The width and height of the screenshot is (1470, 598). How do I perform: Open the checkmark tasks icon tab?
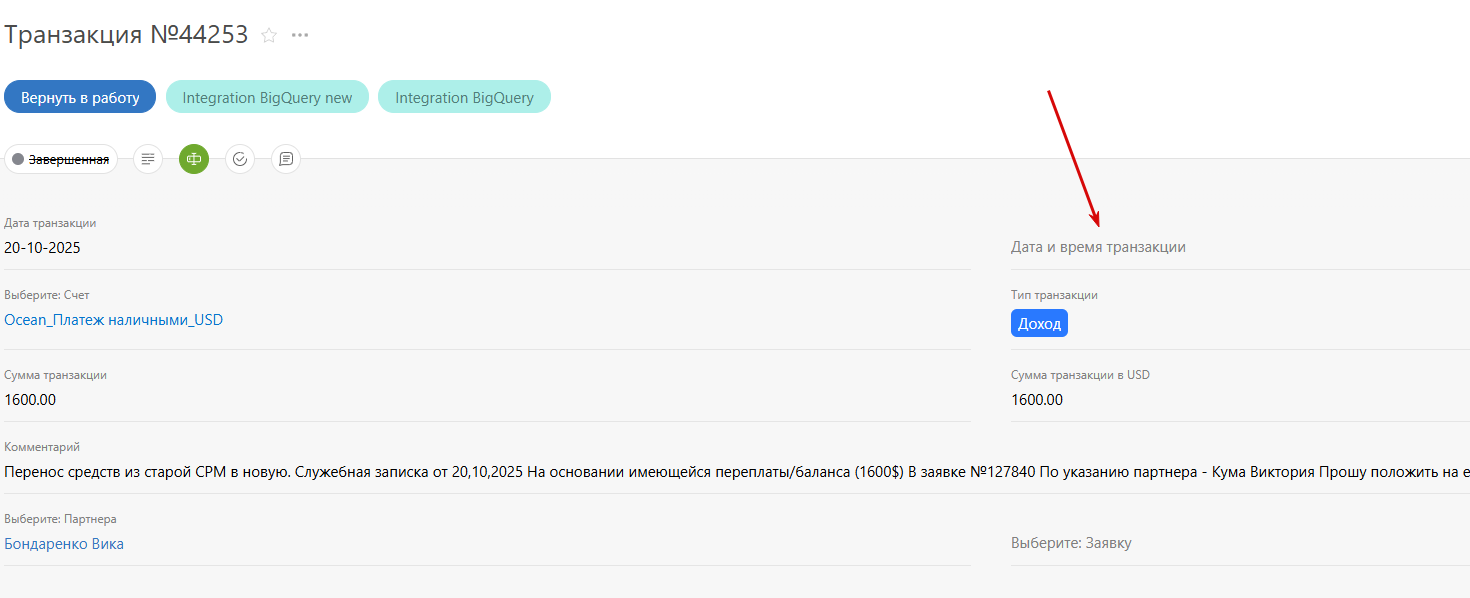(240, 159)
